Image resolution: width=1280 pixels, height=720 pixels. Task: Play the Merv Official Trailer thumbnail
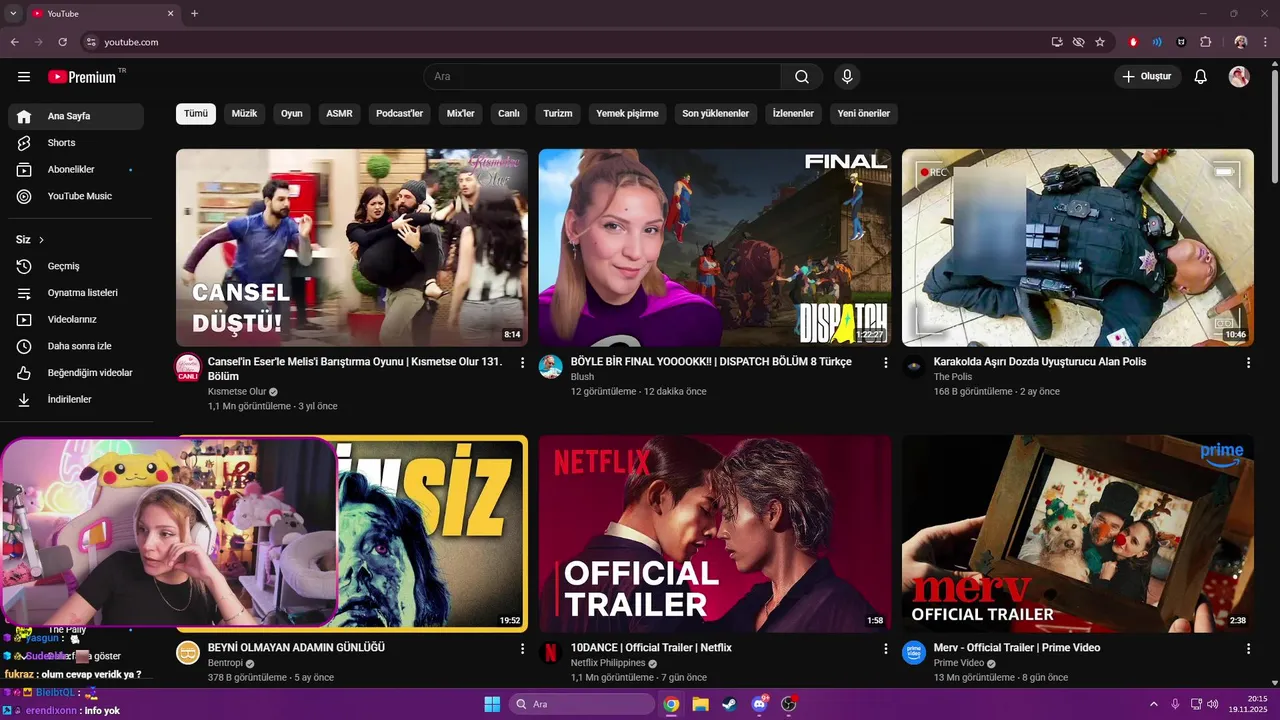[x=1078, y=534]
